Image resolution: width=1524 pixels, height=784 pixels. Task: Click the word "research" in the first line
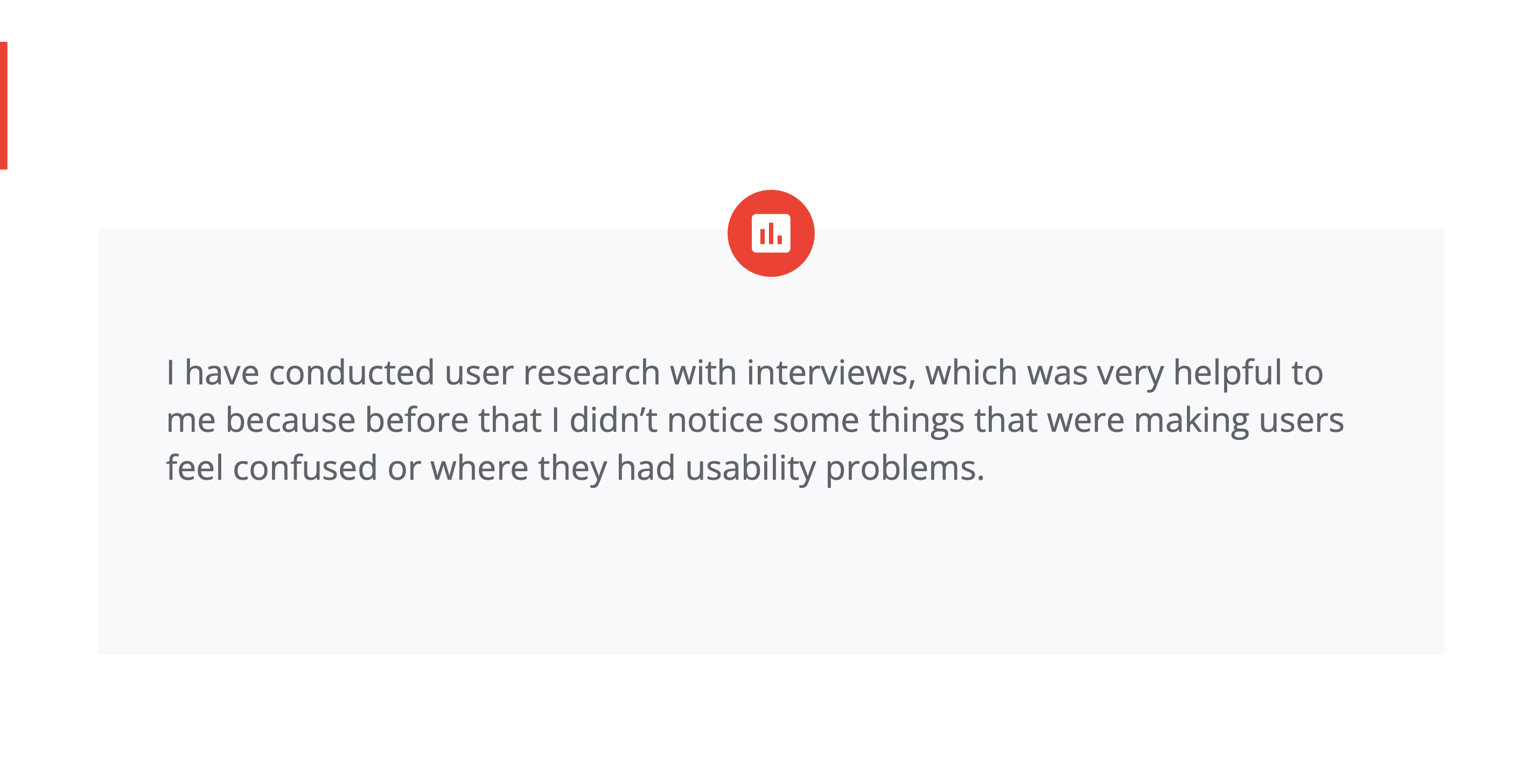[x=591, y=373]
